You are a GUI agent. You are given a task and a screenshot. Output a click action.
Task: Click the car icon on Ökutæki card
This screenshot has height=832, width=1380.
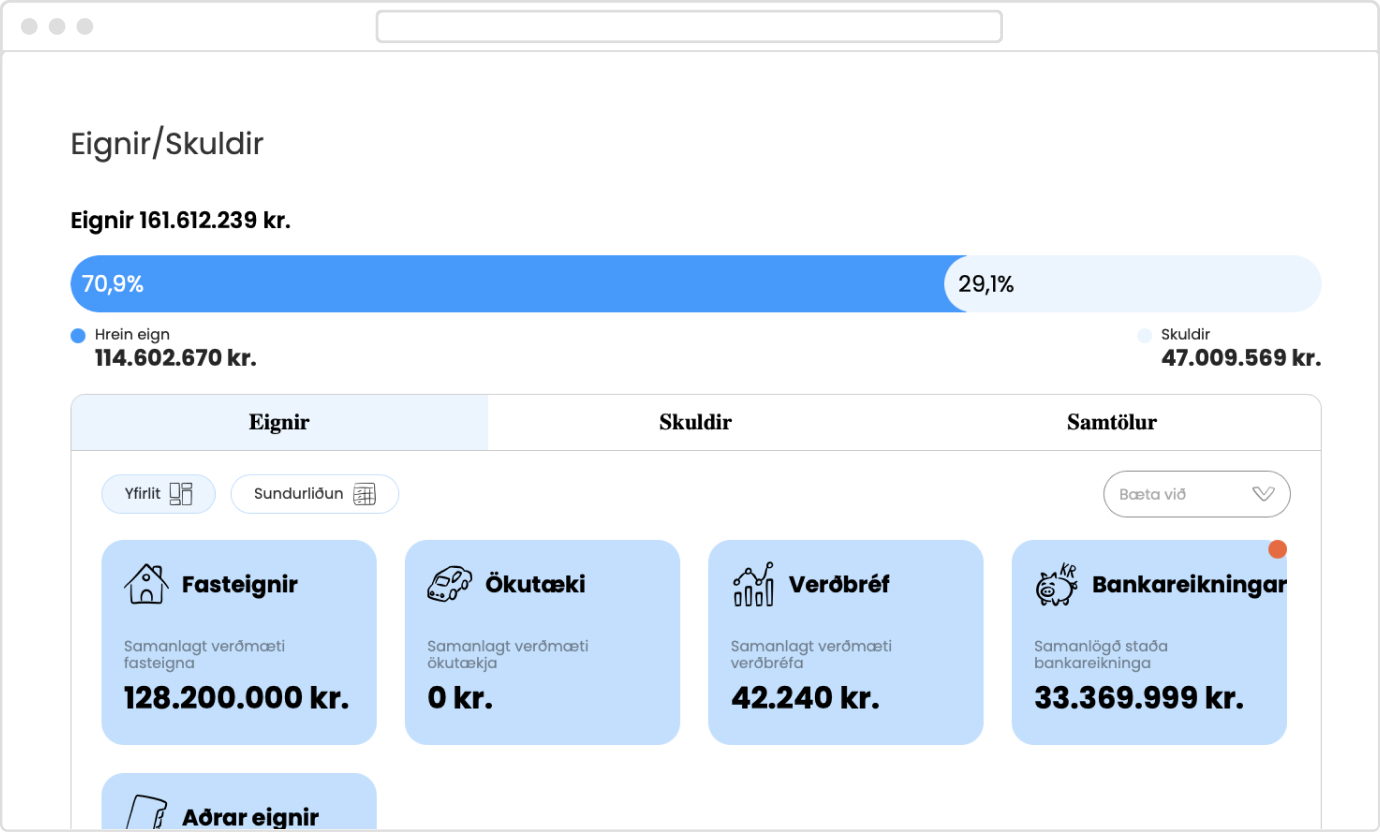point(449,584)
